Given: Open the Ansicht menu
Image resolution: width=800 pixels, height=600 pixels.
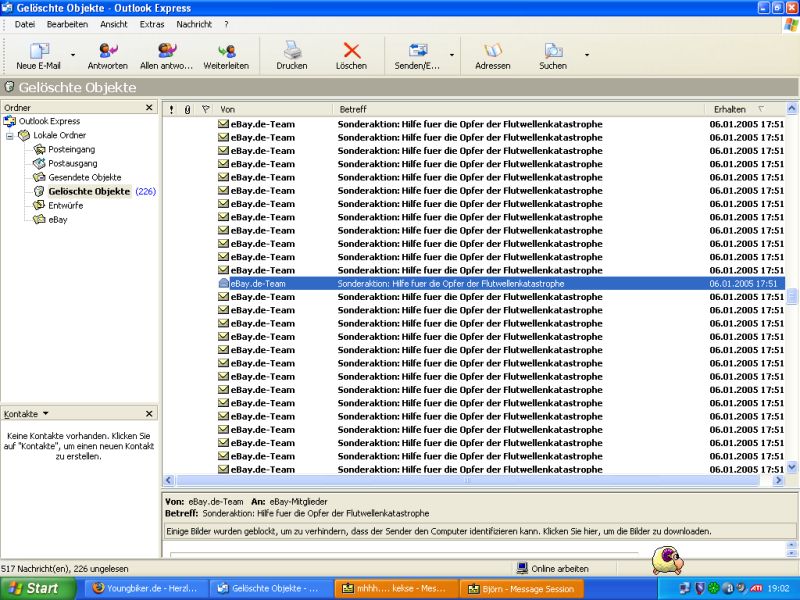Looking at the screenshot, I should click(114, 24).
